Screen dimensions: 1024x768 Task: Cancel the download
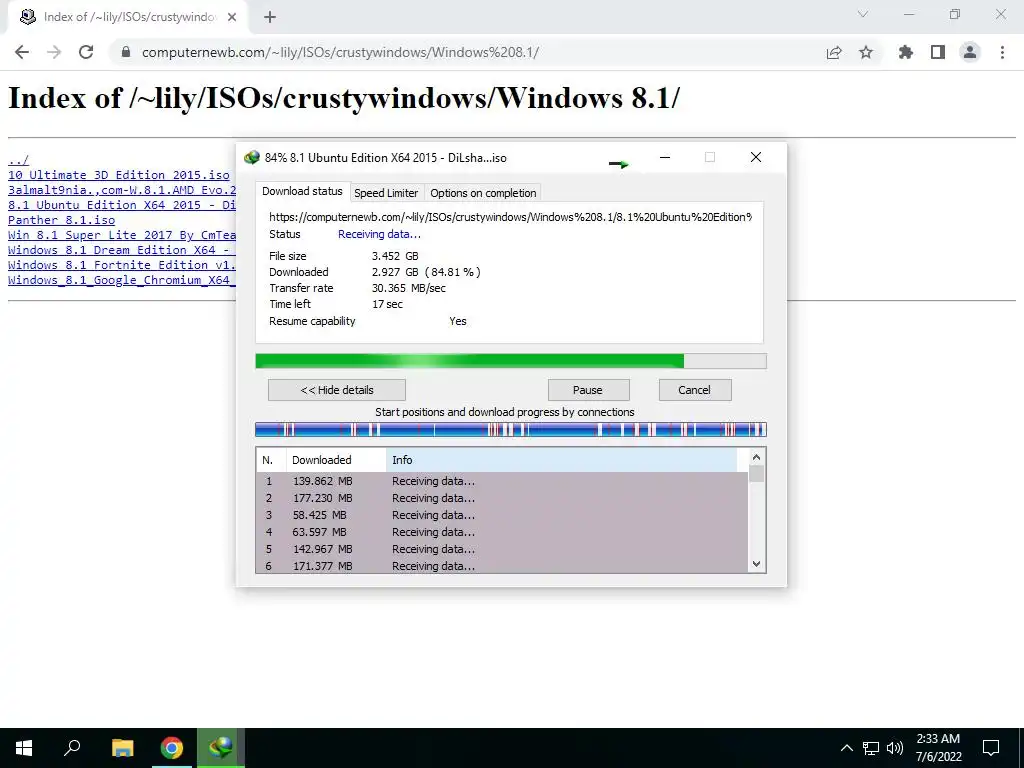(x=694, y=390)
